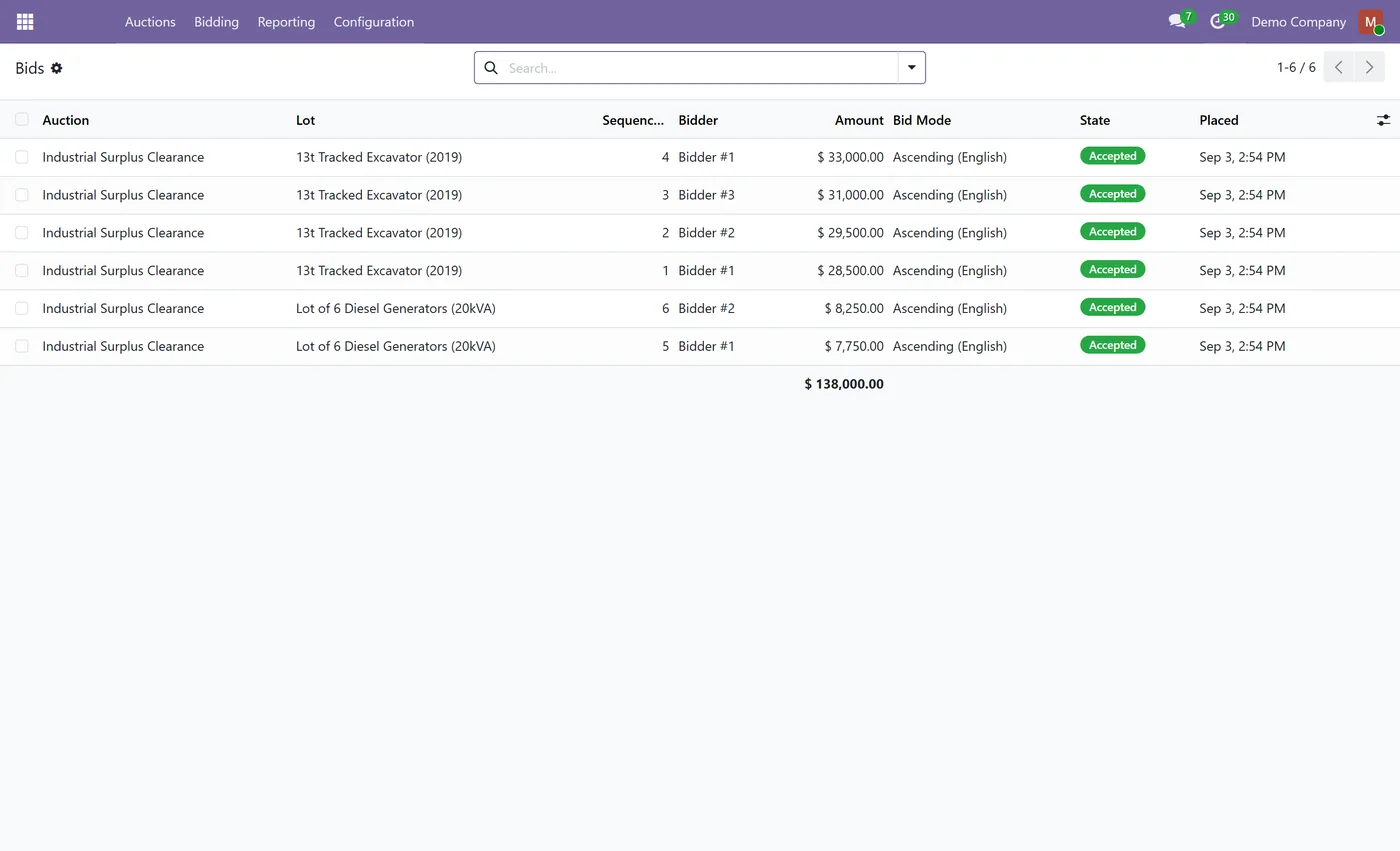Open the Configuration menu
The image size is (1400, 851).
pyautogui.click(x=374, y=21)
